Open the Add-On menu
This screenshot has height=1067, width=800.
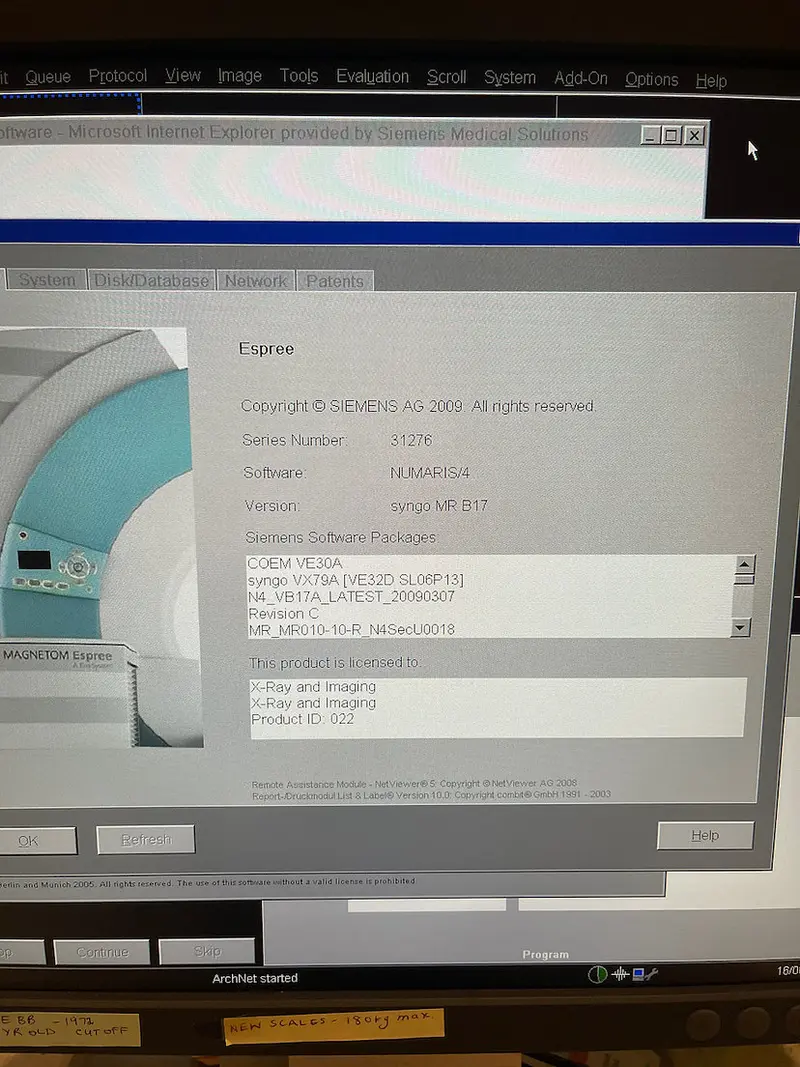pos(580,78)
